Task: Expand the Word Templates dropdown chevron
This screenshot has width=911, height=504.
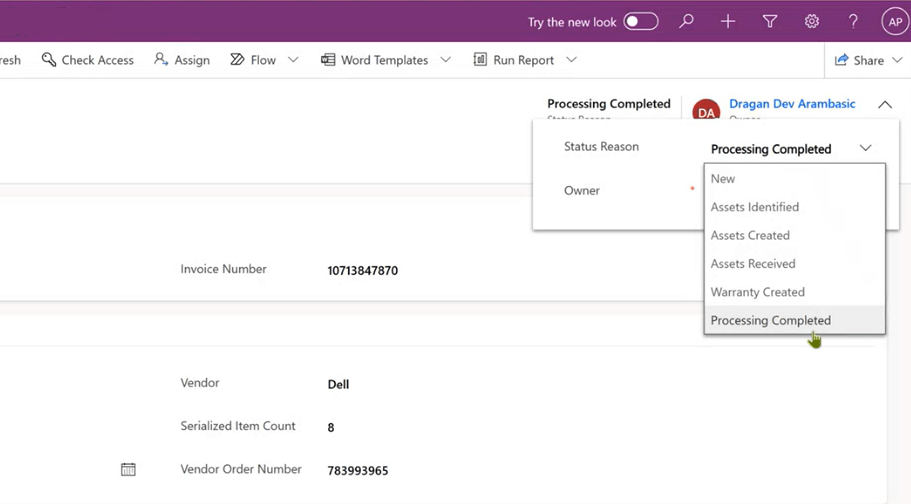Action: pos(446,60)
